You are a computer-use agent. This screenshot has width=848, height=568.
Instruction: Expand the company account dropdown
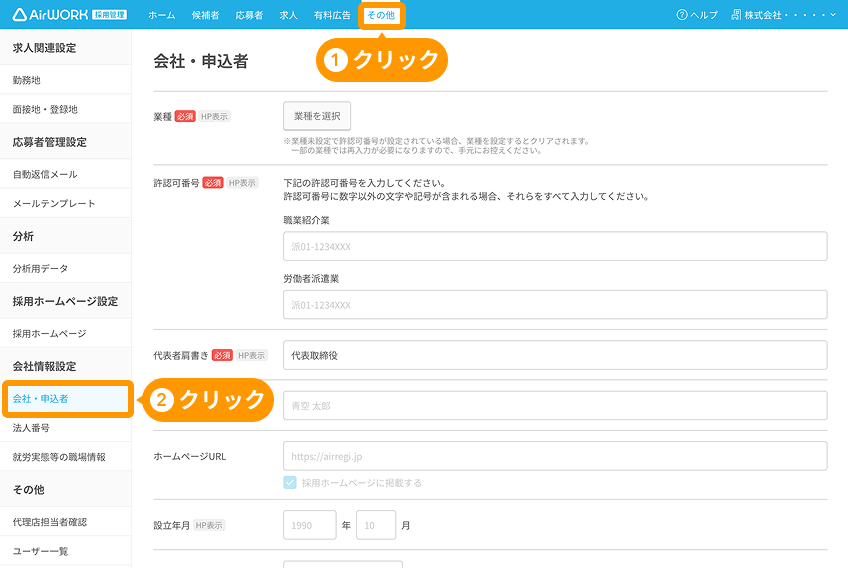(x=783, y=15)
